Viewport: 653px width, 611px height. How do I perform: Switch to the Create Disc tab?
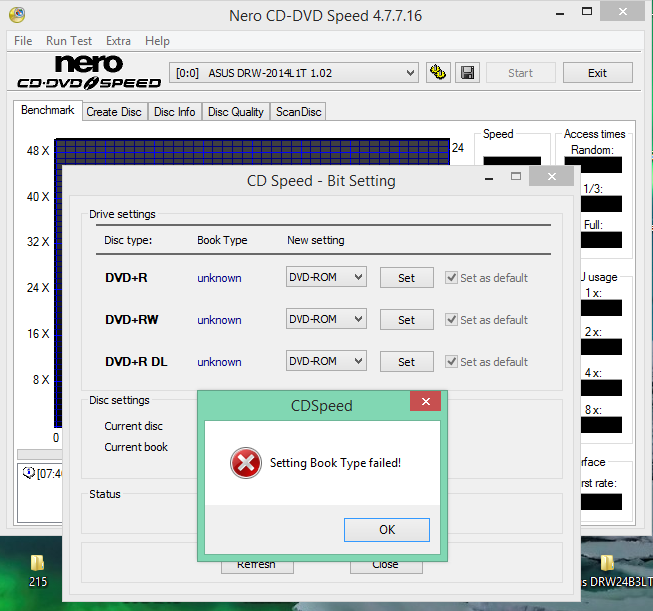(x=114, y=112)
